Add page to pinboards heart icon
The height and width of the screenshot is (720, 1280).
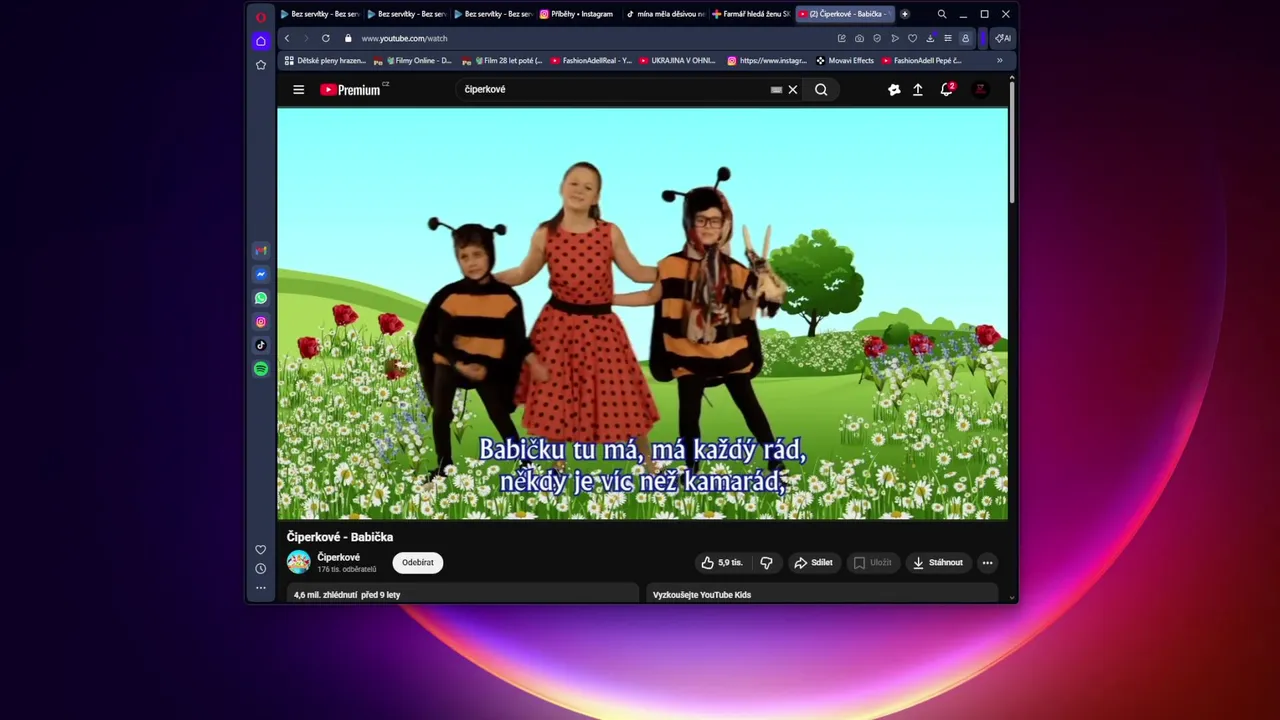point(912,38)
